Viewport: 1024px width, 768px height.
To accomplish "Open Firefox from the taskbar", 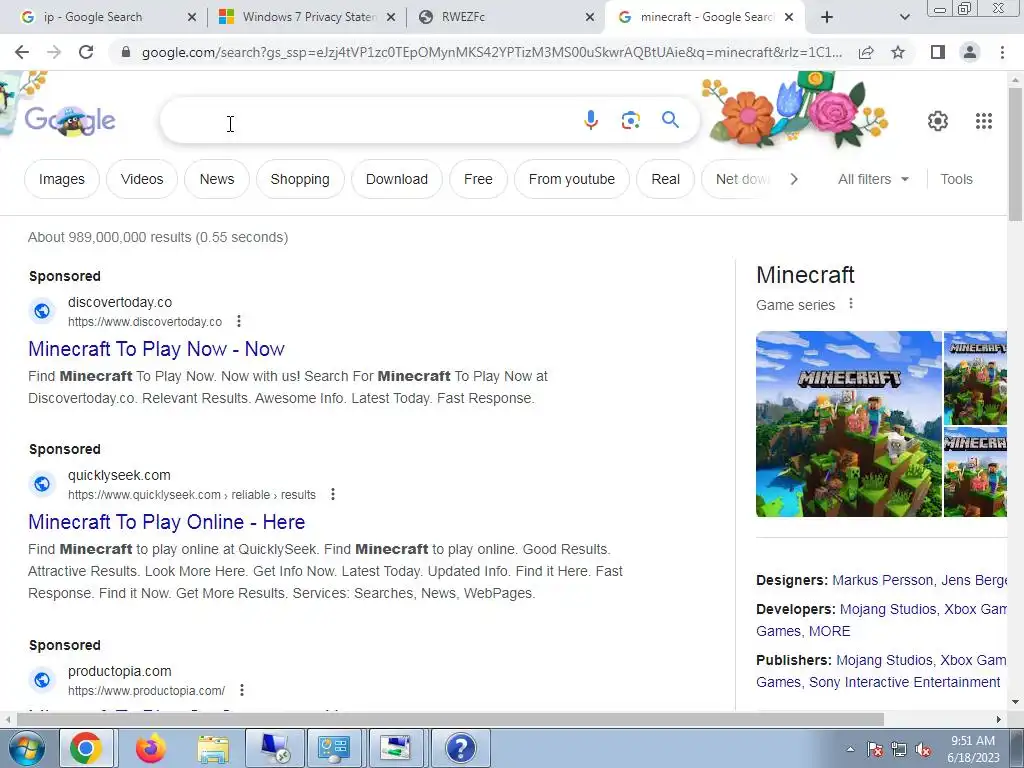I will pos(150,748).
